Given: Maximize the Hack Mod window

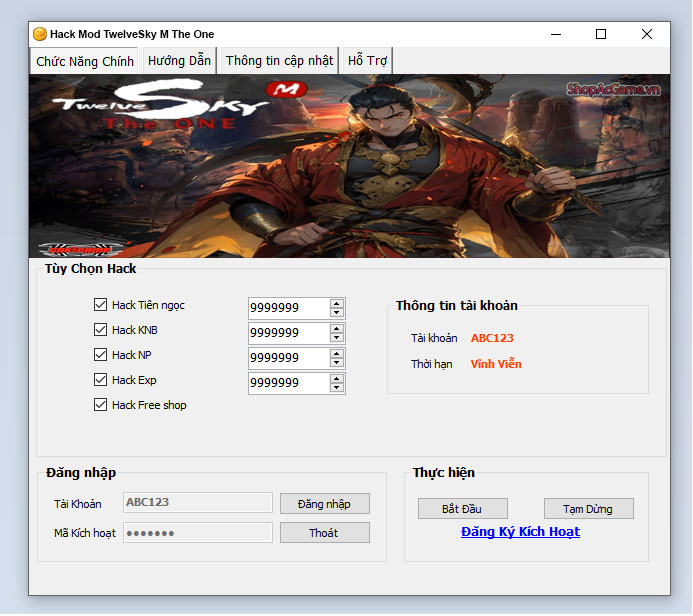Looking at the screenshot, I should coord(601,34).
